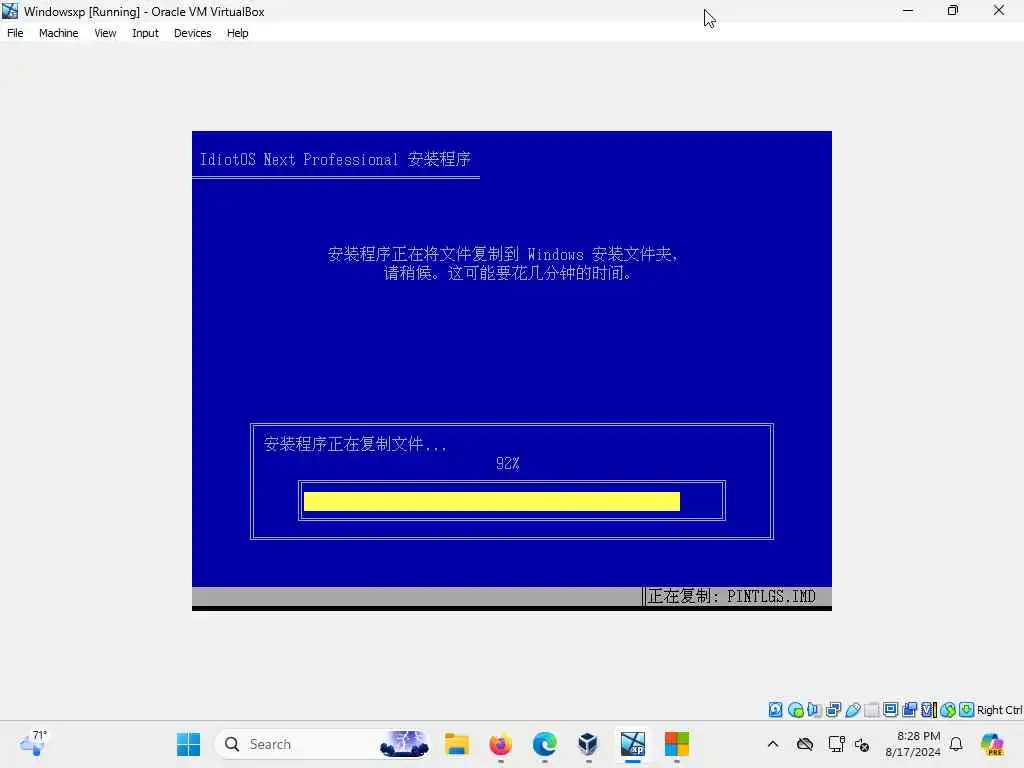Click the IdiotOS Next Professional setup title

click(x=335, y=159)
